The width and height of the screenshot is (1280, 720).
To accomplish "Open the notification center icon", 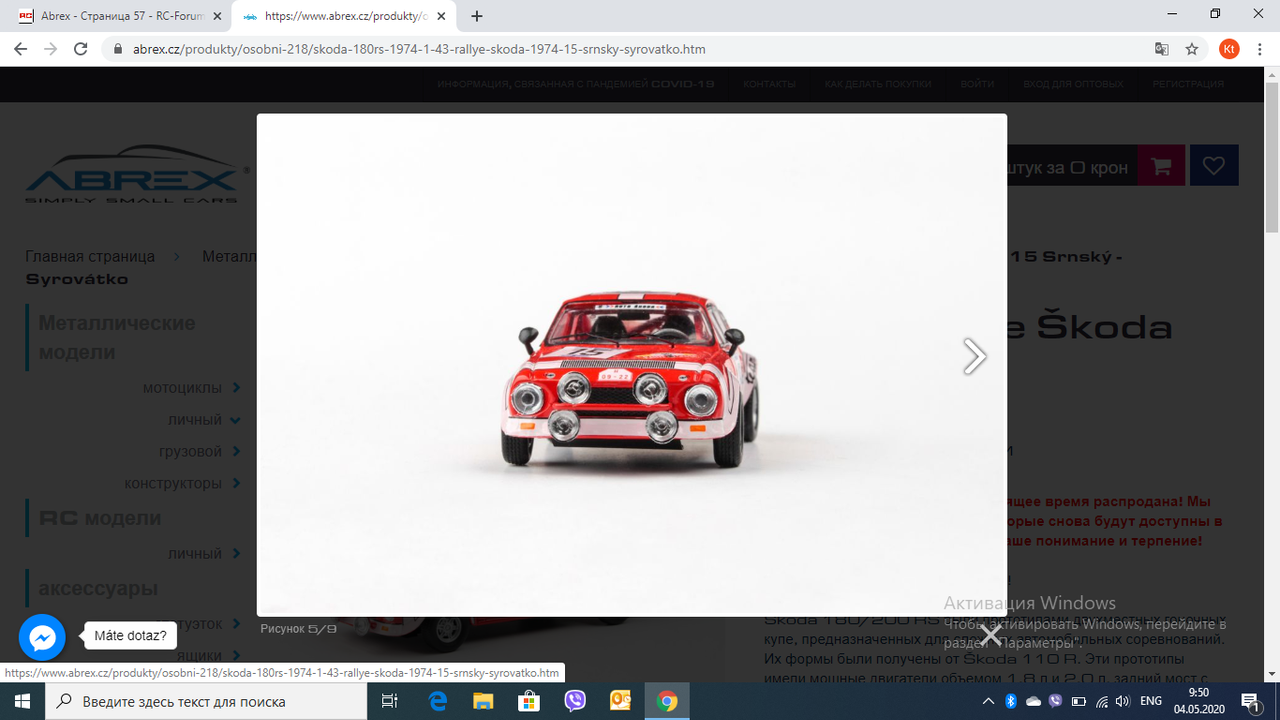I will [x=1250, y=701].
